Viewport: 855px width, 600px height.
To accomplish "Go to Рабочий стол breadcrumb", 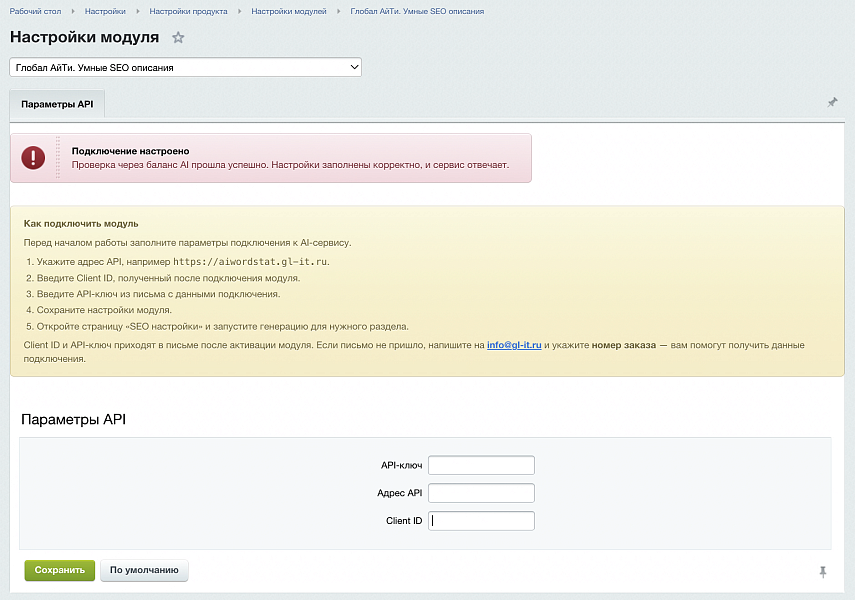I will [x=35, y=11].
